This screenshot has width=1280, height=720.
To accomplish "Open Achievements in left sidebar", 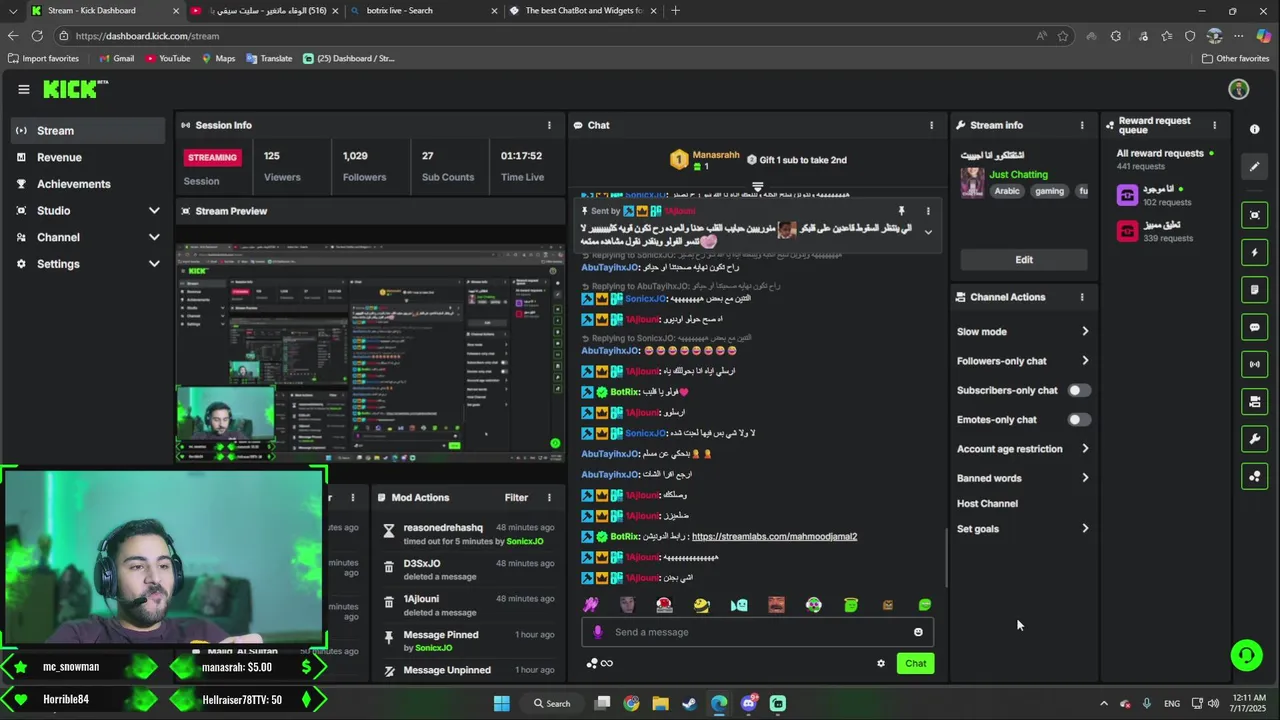I will point(88,184).
